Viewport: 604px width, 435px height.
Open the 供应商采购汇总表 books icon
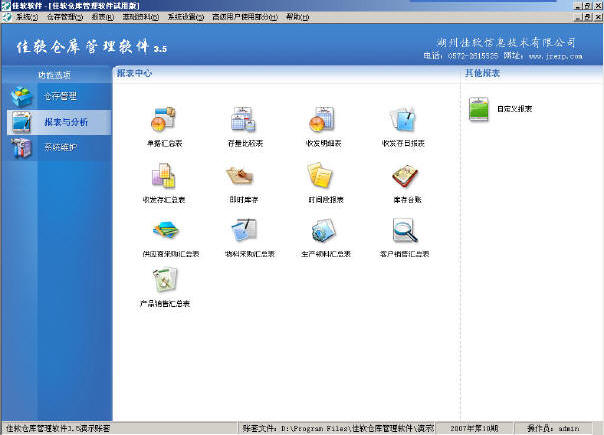click(166, 230)
